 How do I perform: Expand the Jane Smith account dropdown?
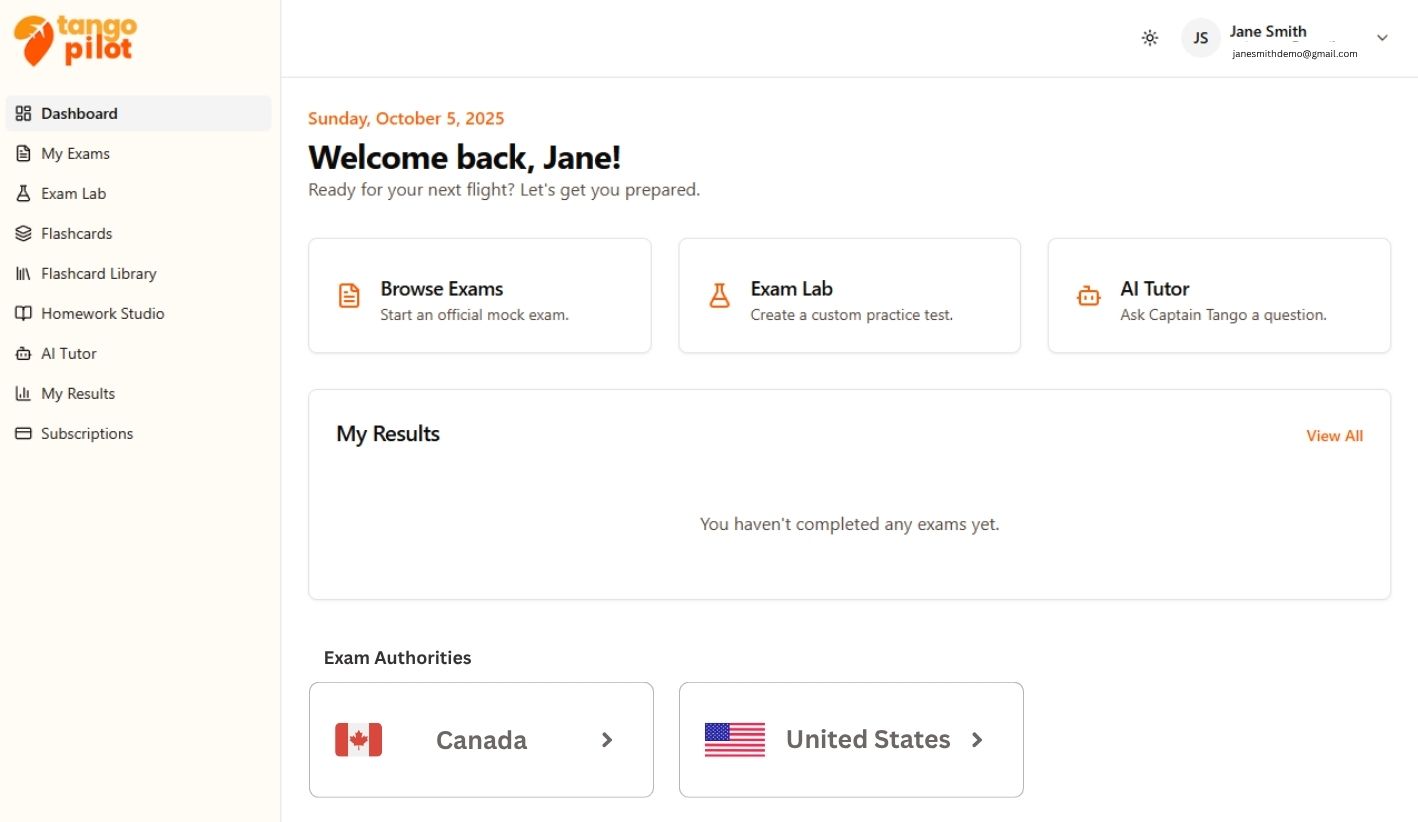(x=1382, y=38)
